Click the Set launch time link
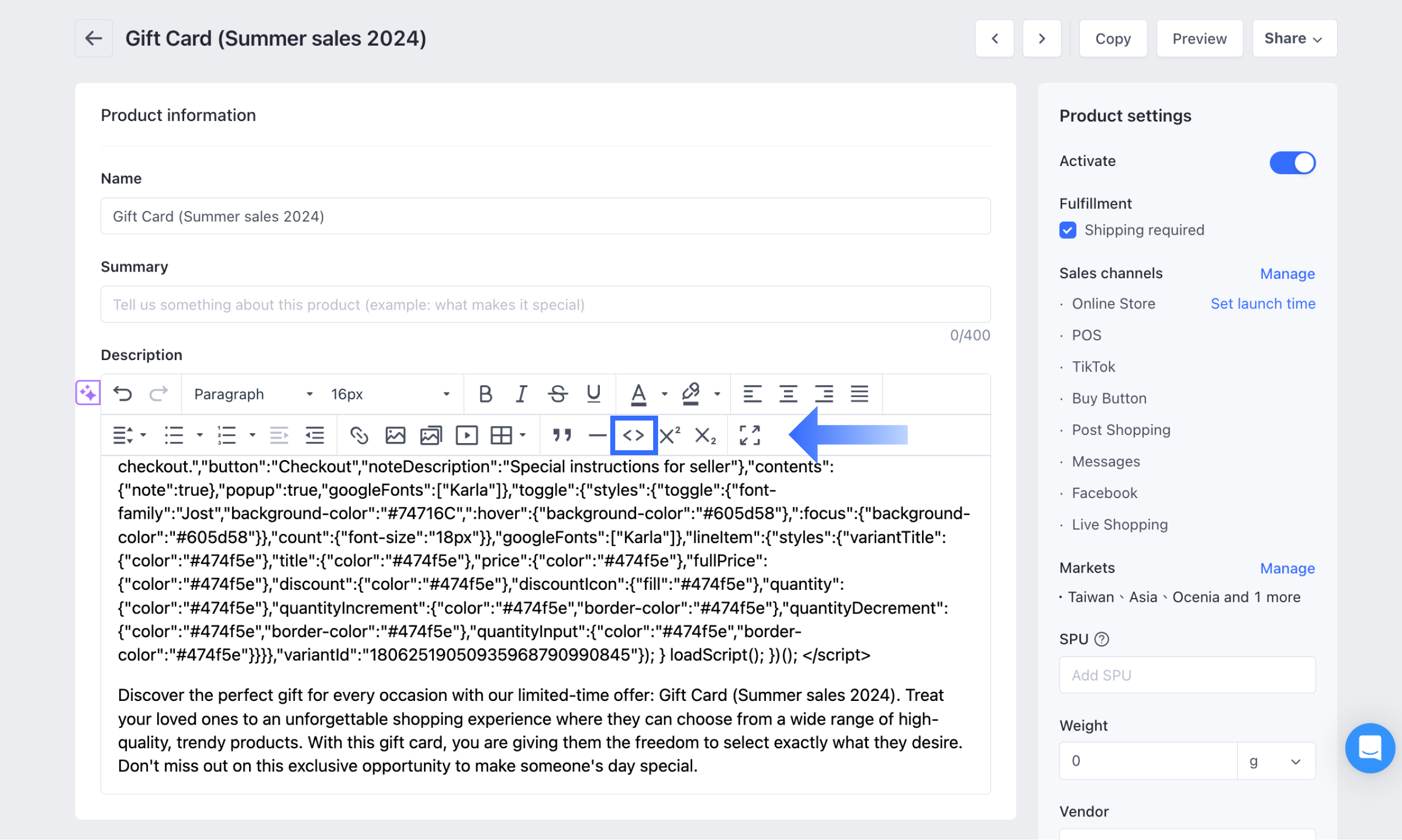The width and height of the screenshot is (1402, 840). pos(1262,303)
